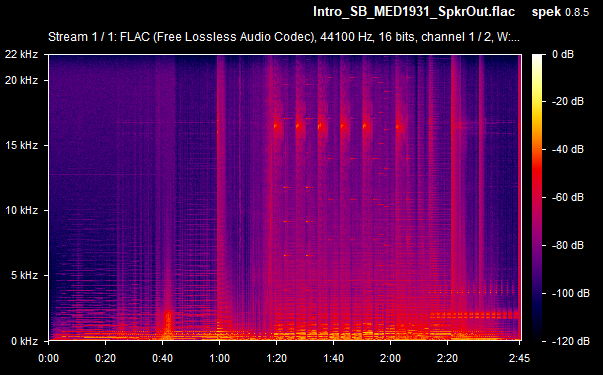
Task: Click the 0 kHz frequency axis label
Action: tap(24, 341)
